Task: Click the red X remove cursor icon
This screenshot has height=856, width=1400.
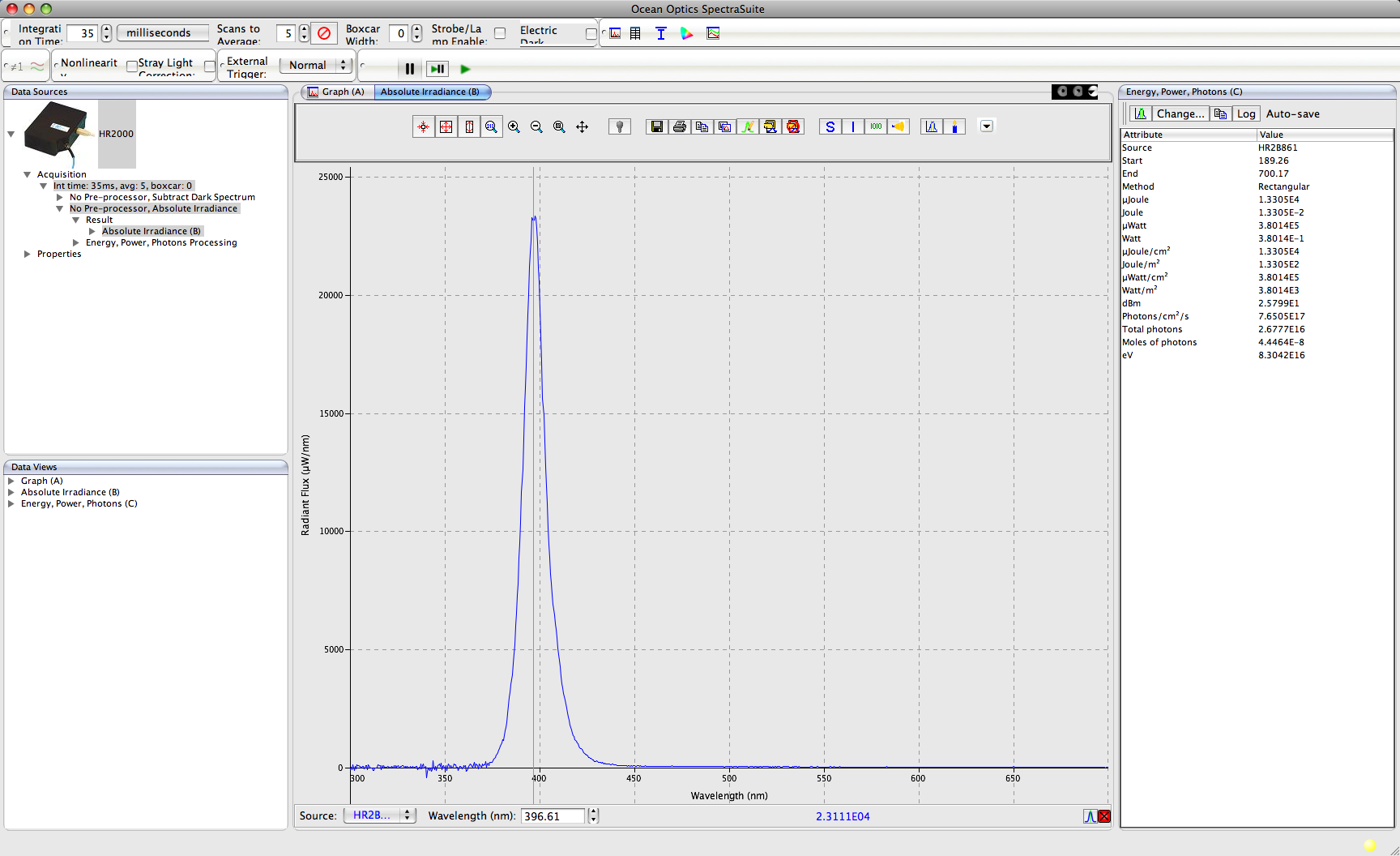Action: coord(1104,816)
